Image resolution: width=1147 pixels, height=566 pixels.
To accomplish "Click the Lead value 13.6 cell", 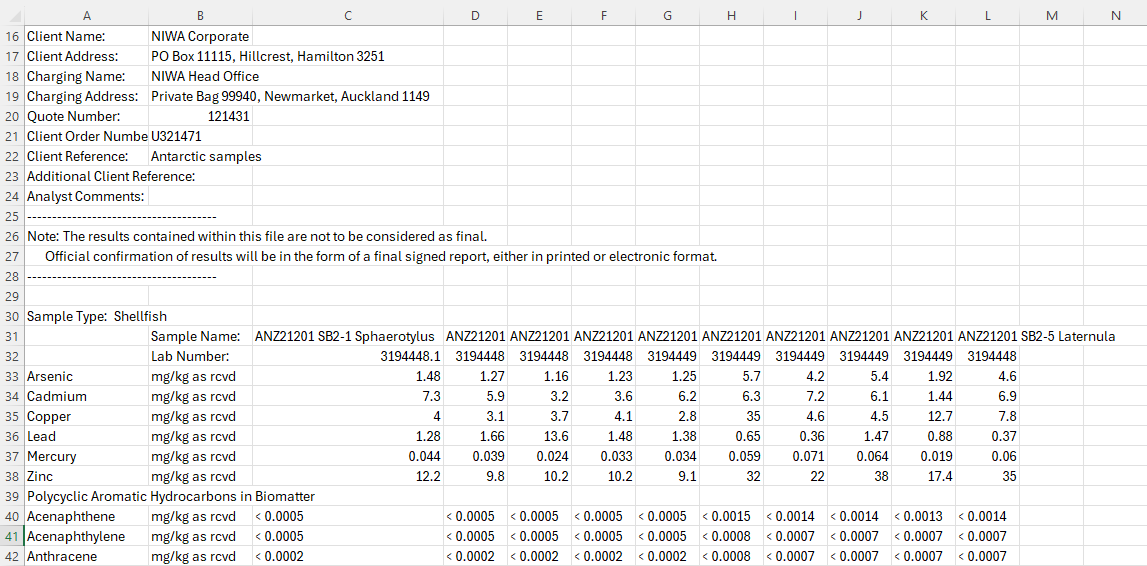I will [539, 437].
